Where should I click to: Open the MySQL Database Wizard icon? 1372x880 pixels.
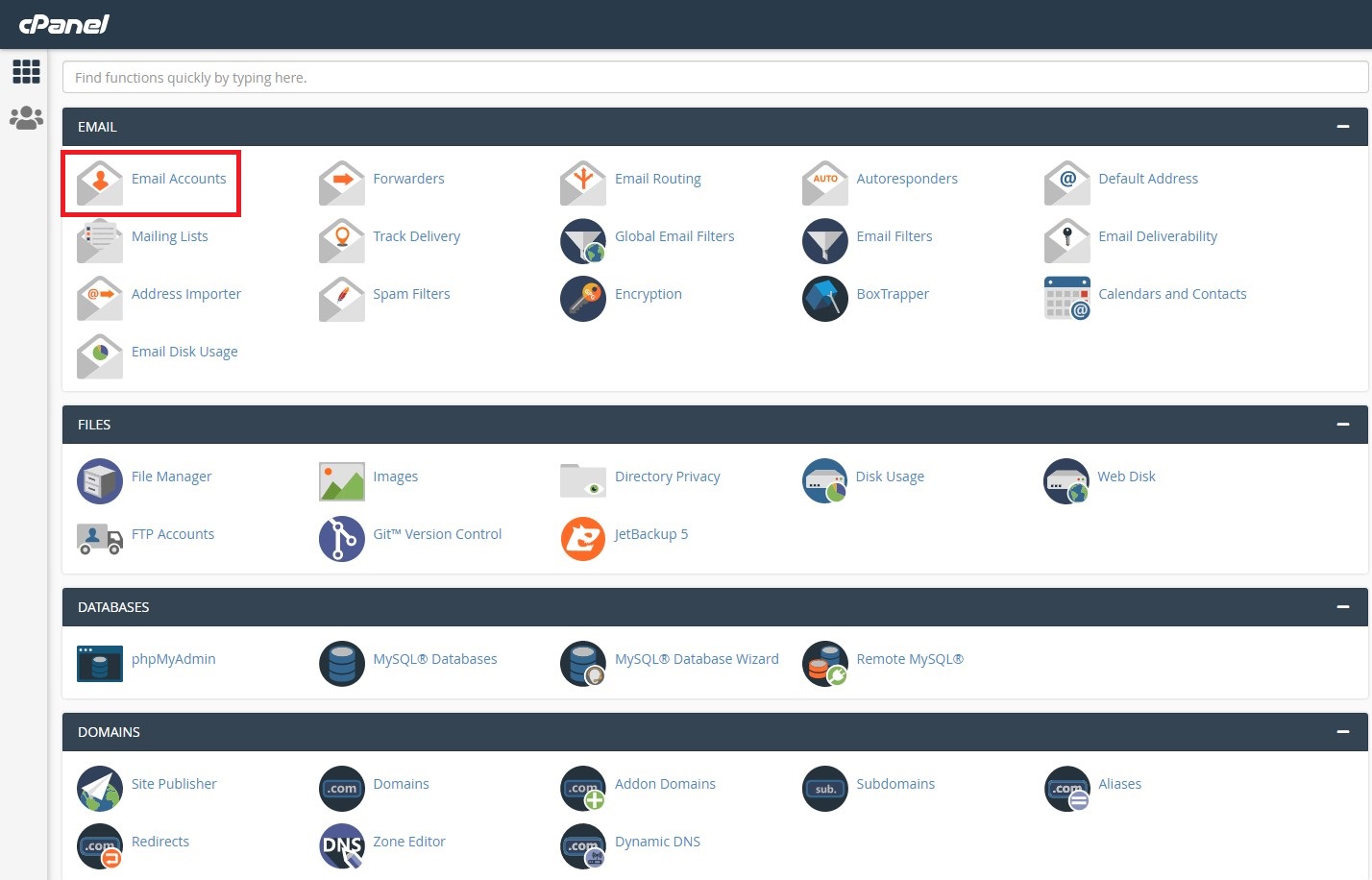click(x=583, y=663)
